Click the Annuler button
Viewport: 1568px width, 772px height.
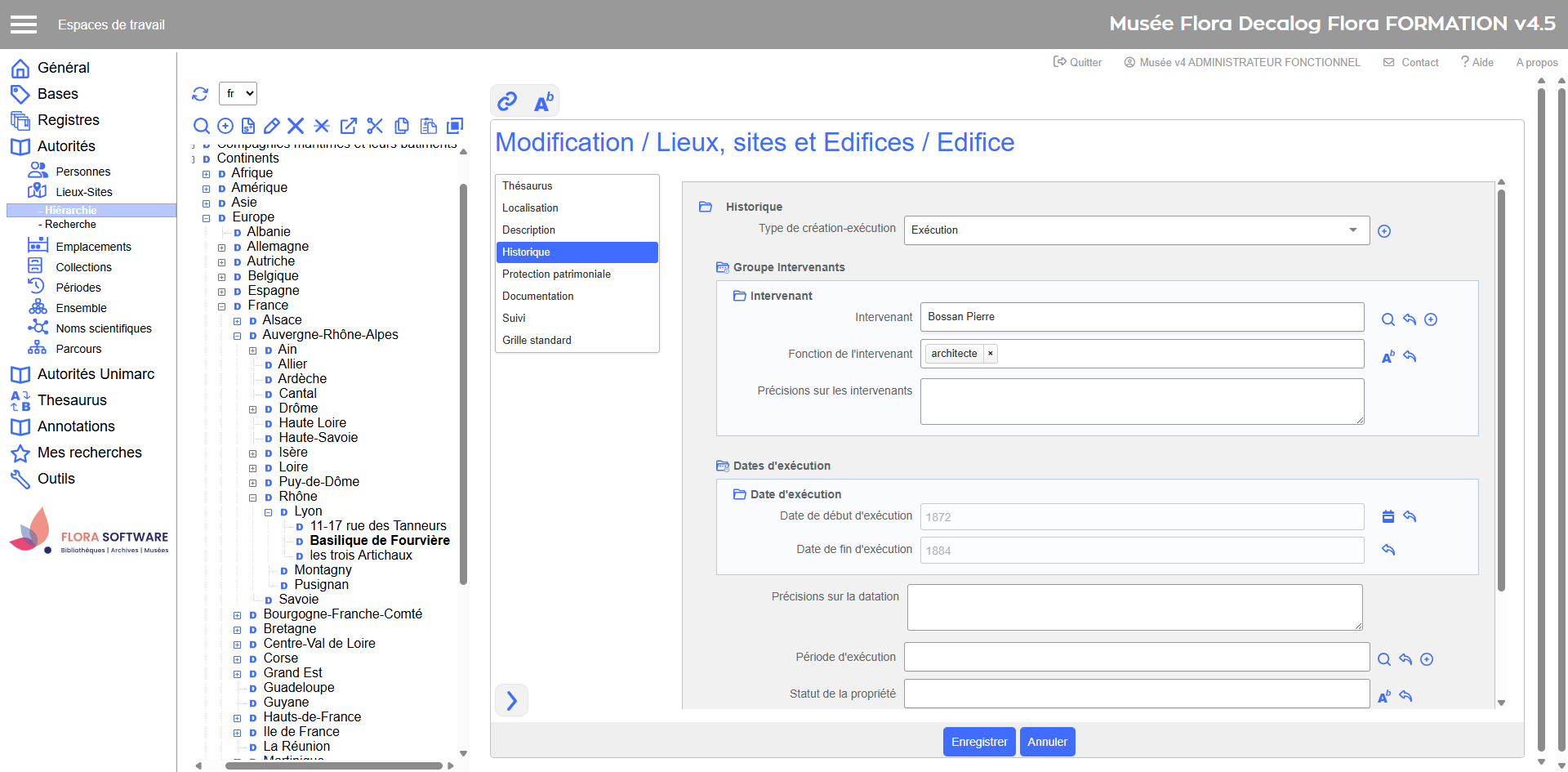1047,742
